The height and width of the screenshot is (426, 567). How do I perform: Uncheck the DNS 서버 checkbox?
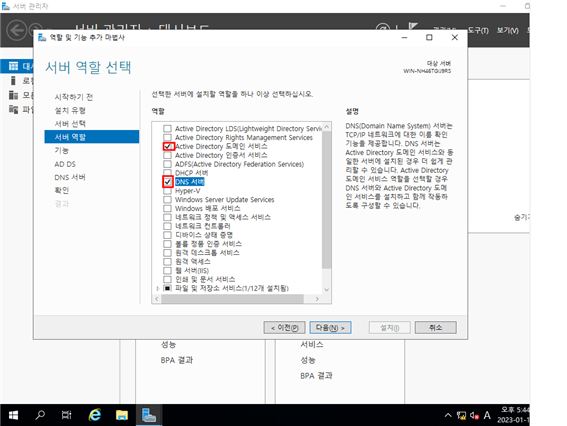tap(168, 182)
